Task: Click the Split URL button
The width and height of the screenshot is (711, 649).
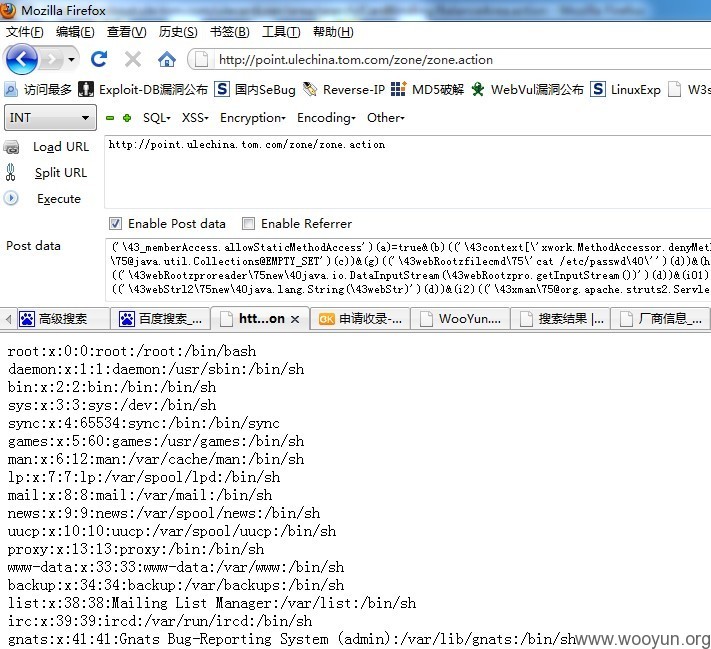Action: (61, 173)
